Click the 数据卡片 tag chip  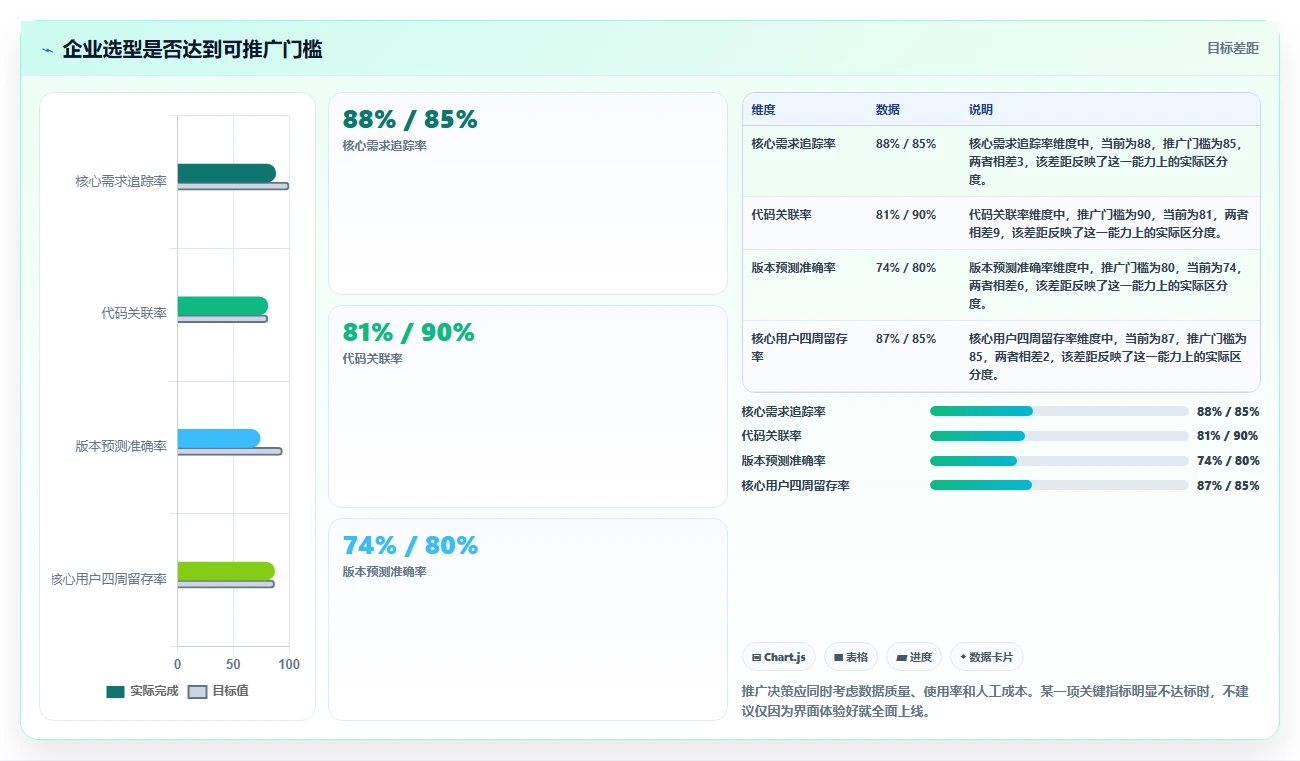click(987, 657)
